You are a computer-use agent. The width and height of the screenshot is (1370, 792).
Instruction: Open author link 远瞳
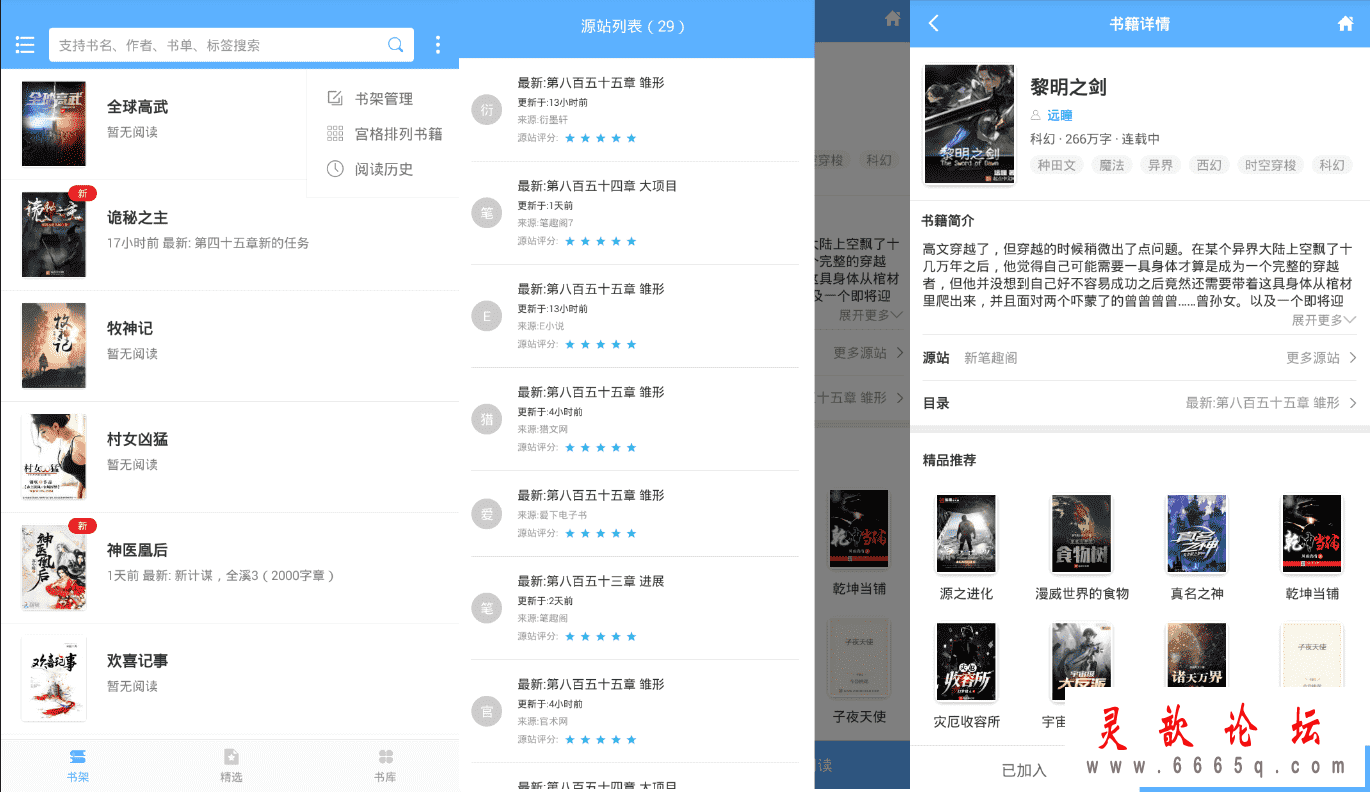1060,115
